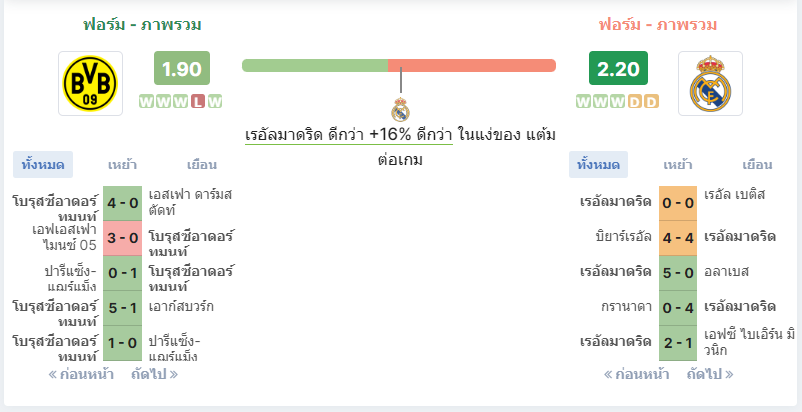Click Real Madrid's 2.20 points rating badge

618,68
